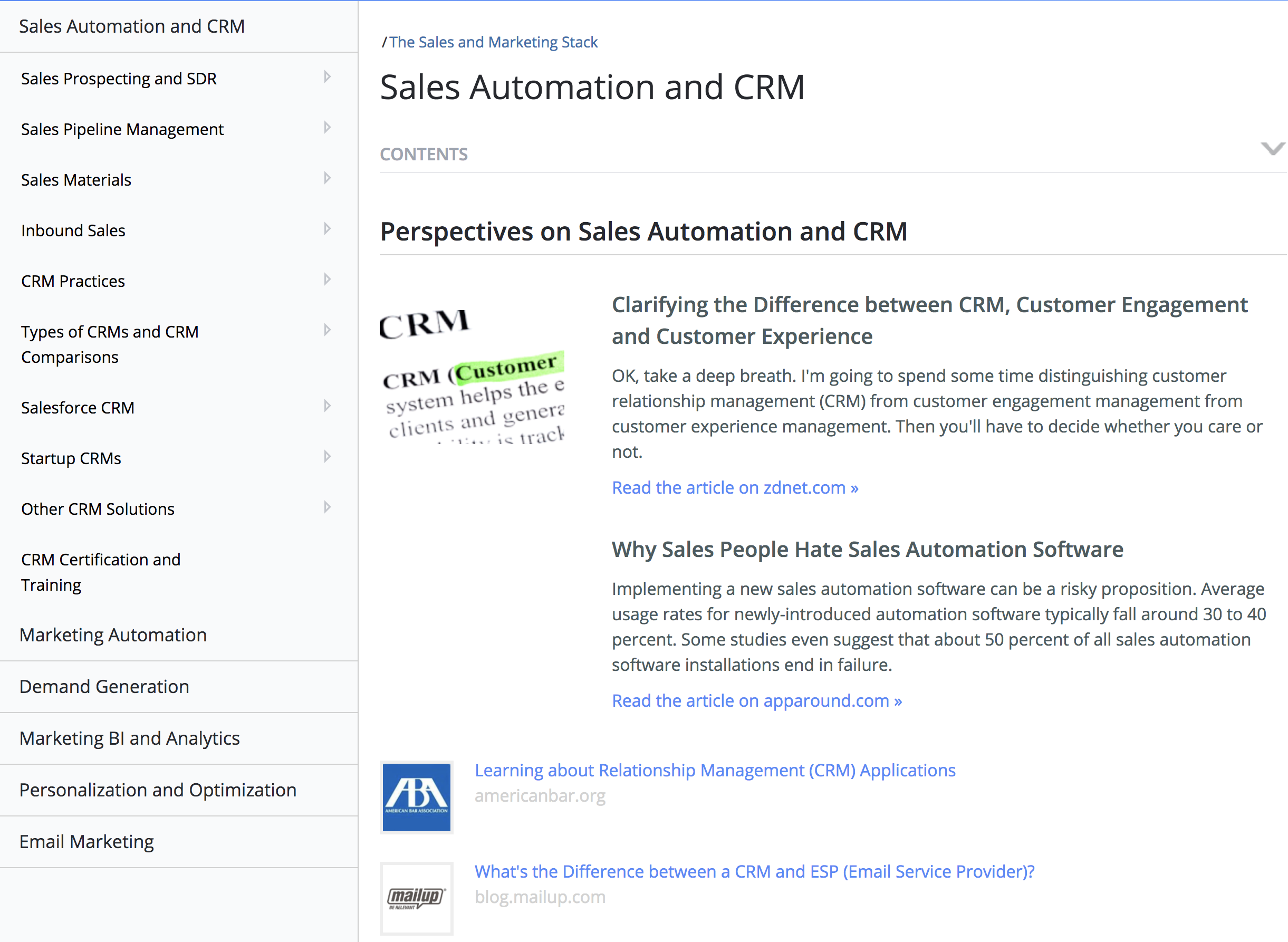Expand the Inbound Sales arrow
The width and height of the screenshot is (1288, 942).
[326, 229]
